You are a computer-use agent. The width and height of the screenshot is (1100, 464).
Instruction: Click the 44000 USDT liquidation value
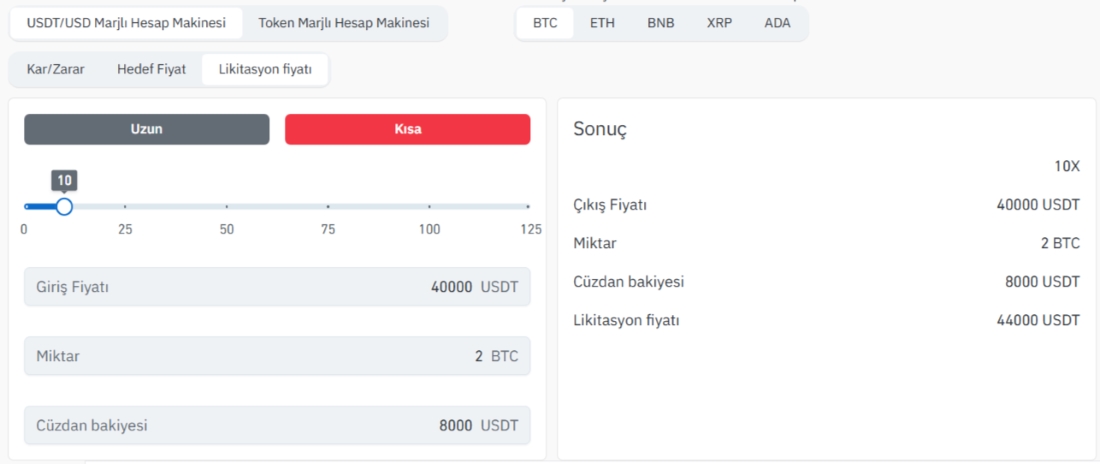click(x=1038, y=321)
